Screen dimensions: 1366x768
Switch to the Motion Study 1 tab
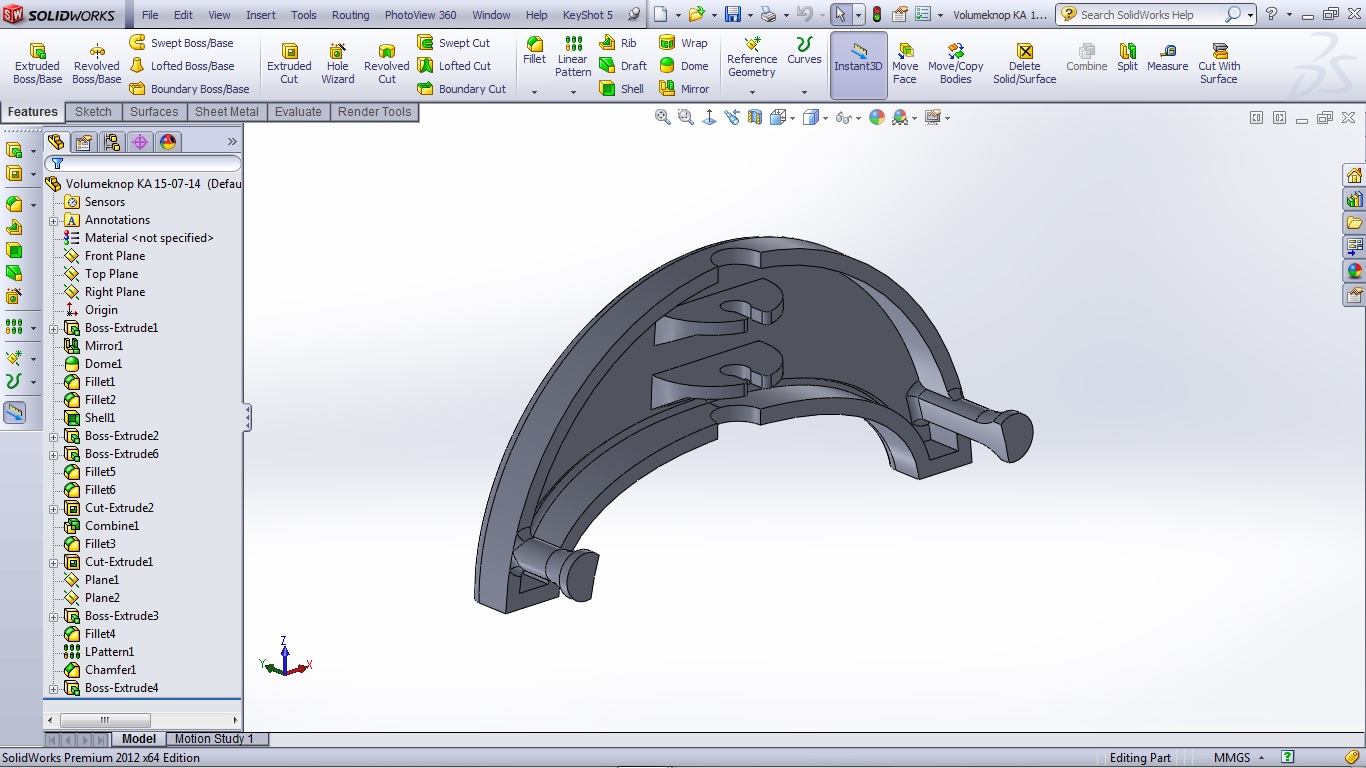pos(216,739)
